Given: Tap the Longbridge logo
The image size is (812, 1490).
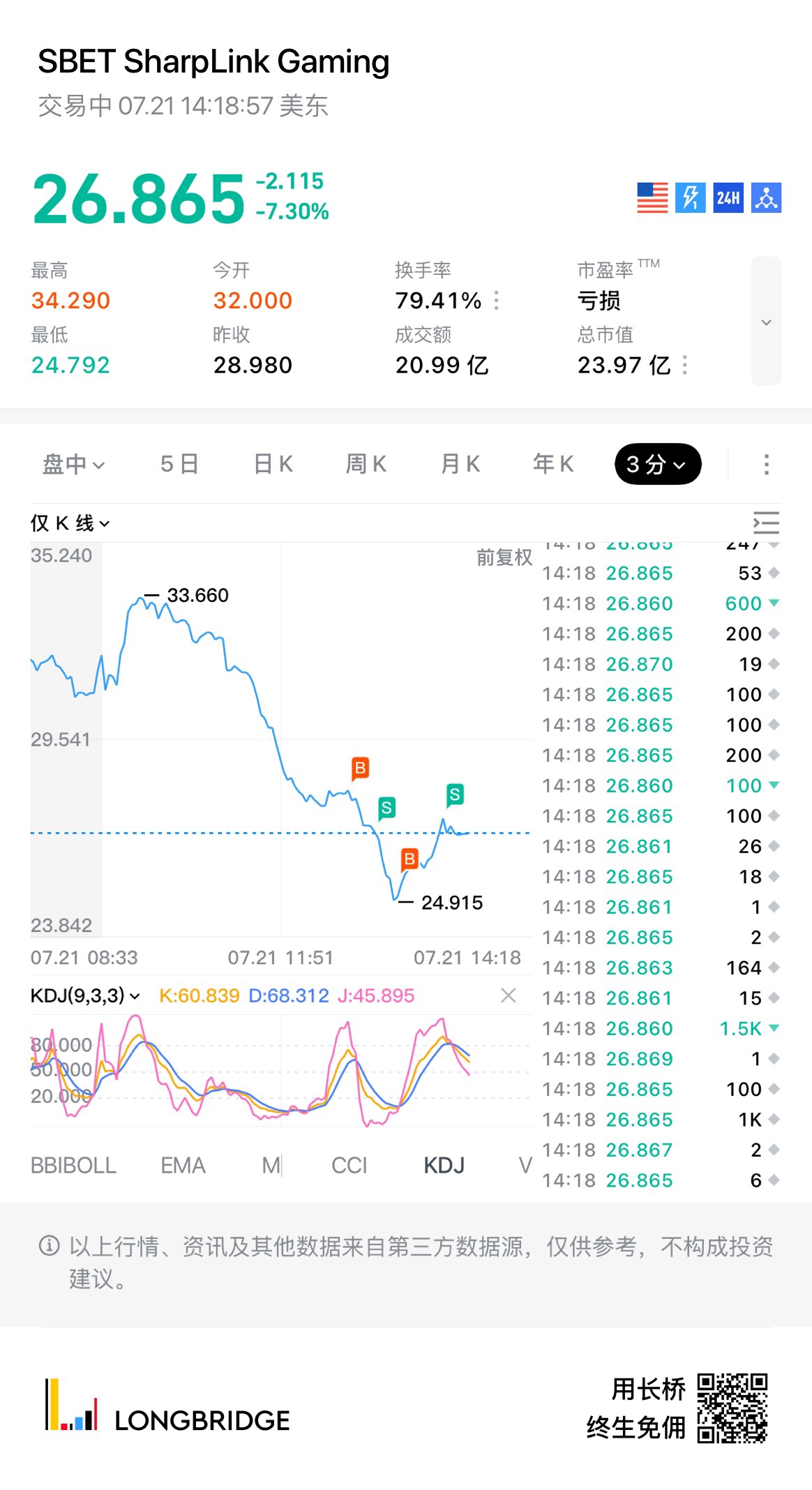Looking at the screenshot, I should click(x=167, y=1406).
